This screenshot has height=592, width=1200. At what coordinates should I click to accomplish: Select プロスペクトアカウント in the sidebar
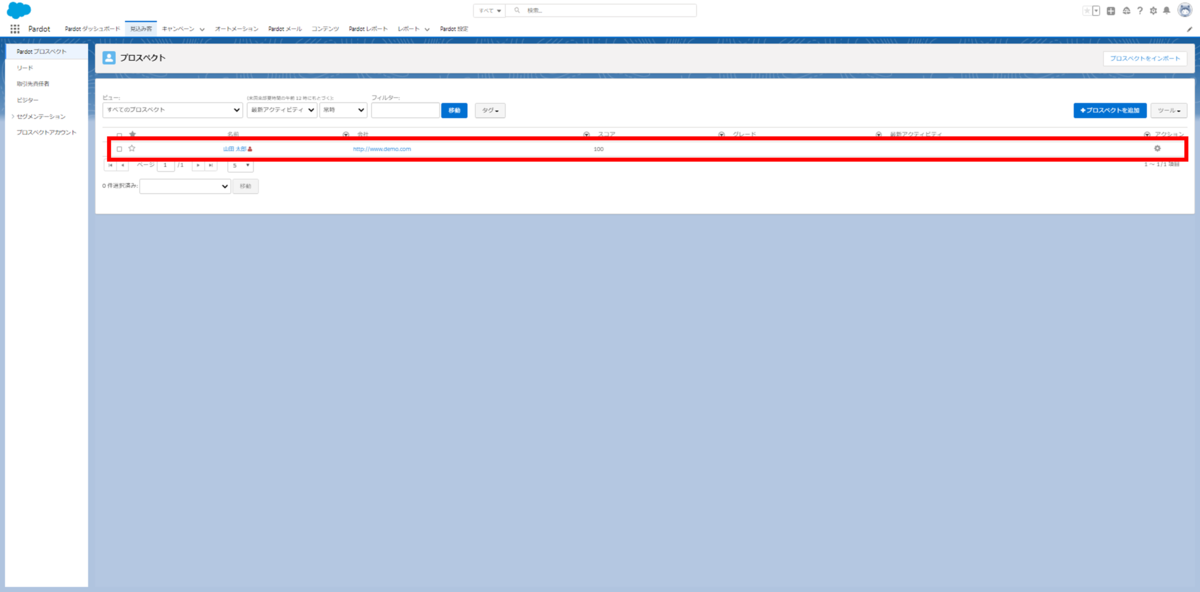pos(47,132)
